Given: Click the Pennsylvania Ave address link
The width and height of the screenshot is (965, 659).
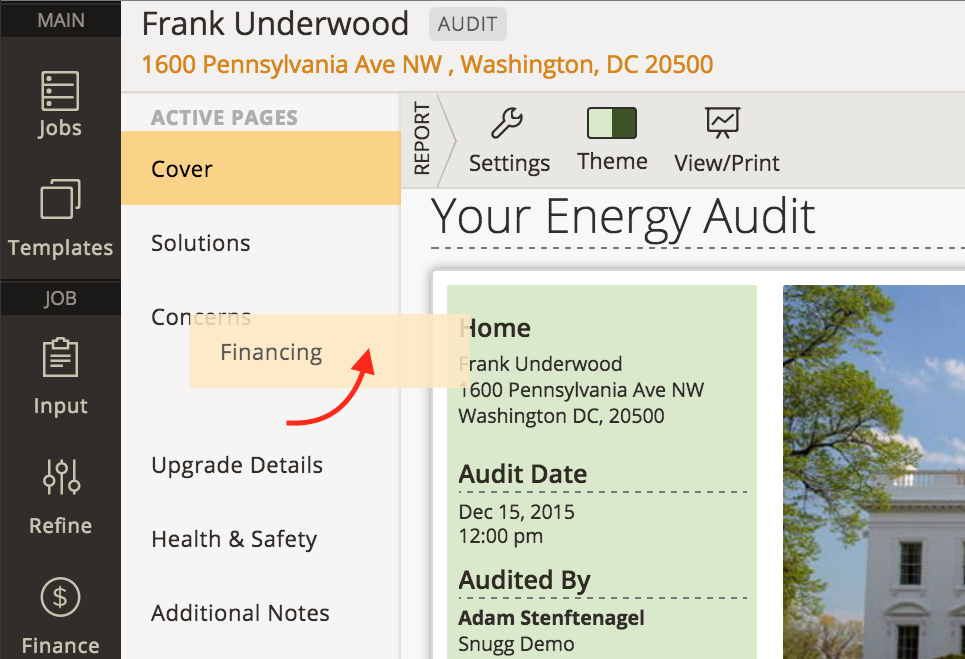Looking at the screenshot, I should [427, 64].
